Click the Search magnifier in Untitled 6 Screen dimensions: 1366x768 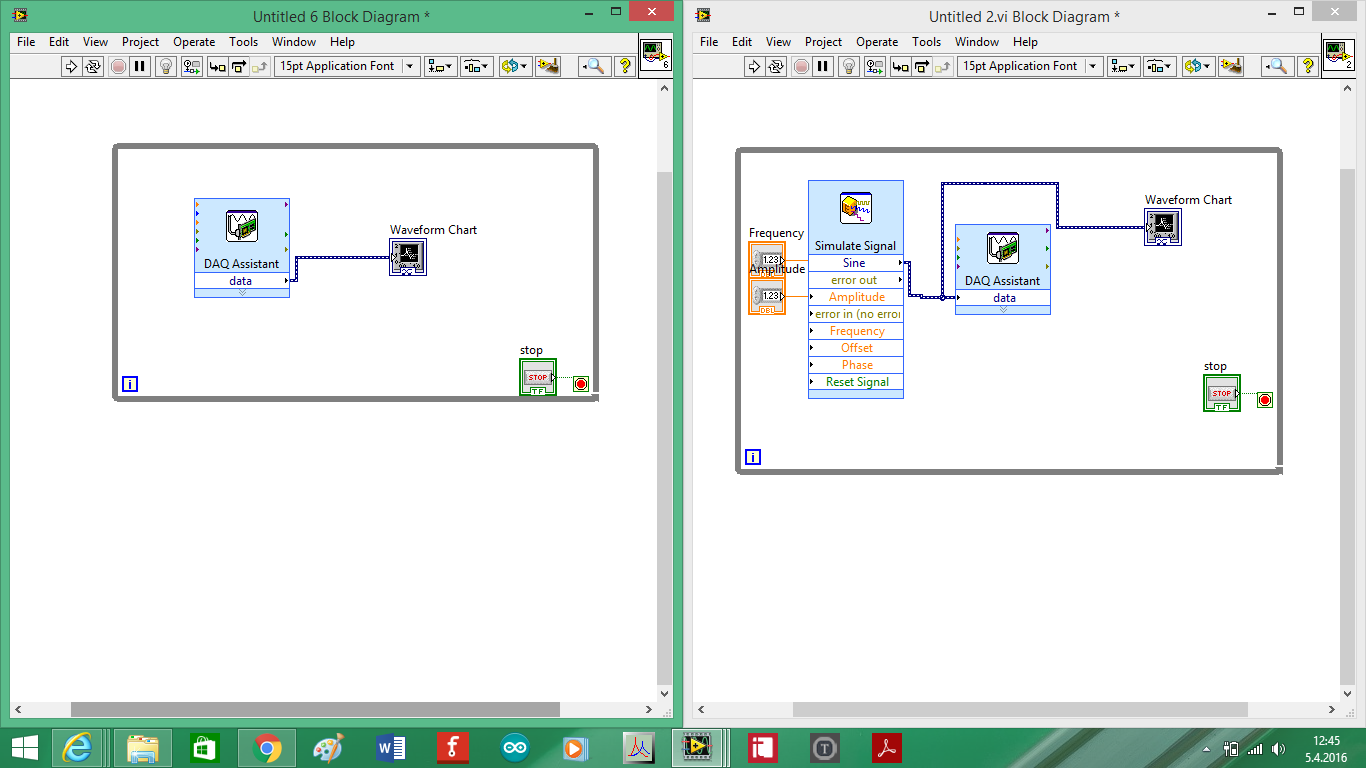[594, 66]
